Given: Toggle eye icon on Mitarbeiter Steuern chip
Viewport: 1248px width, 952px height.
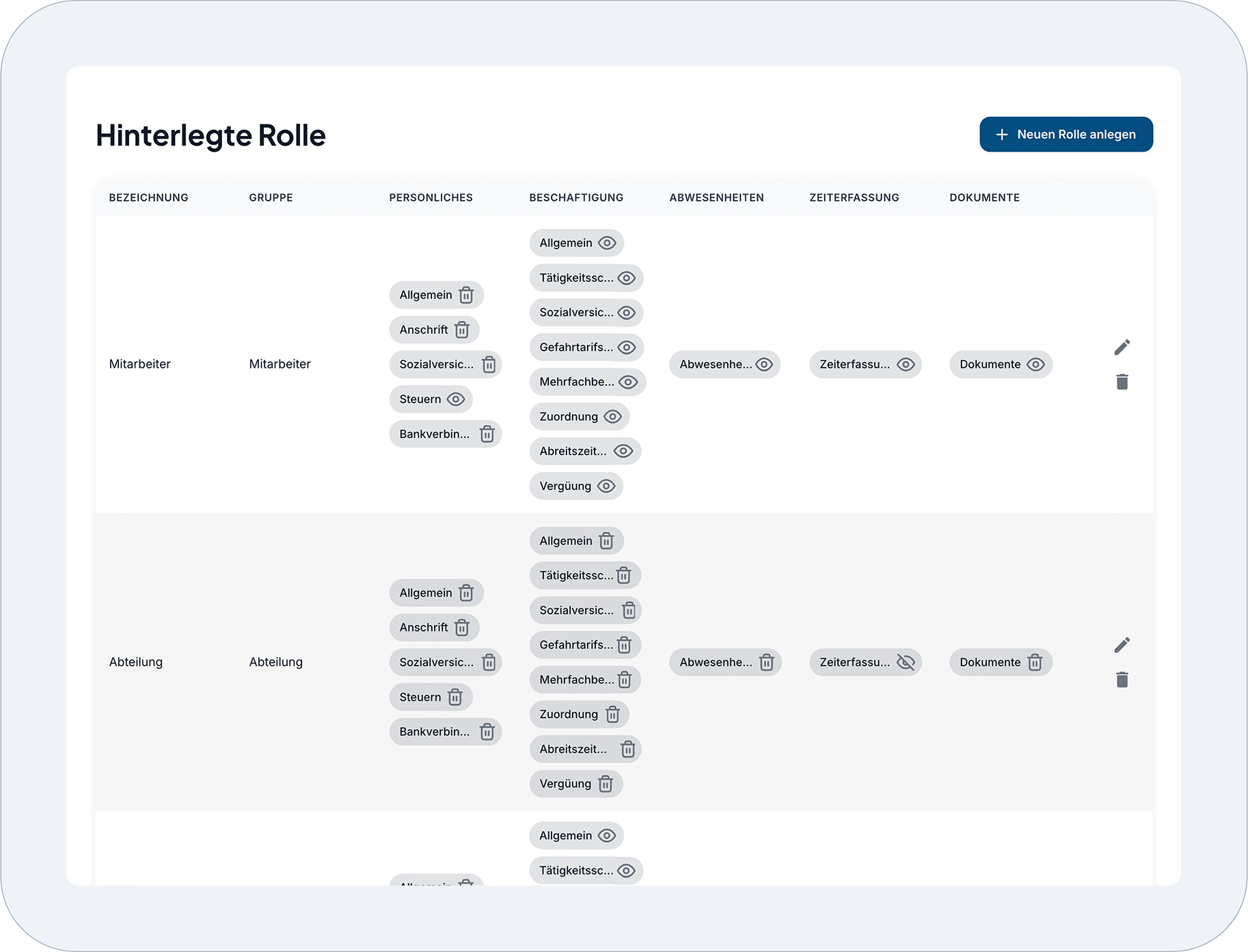Looking at the screenshot, I should (456, 399).
